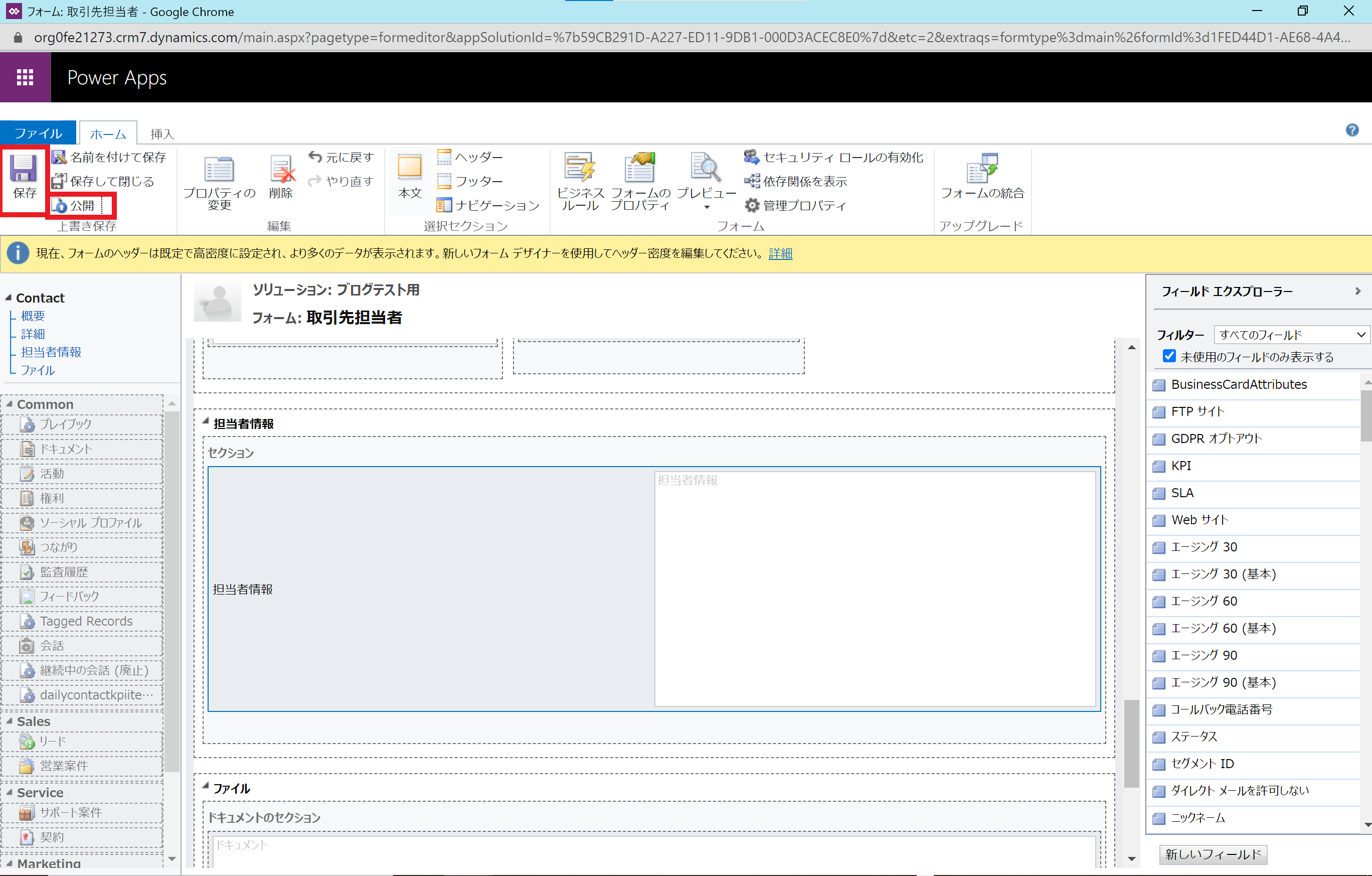Open ビジネスルール (Business Rules)

(x=580, y=182)
